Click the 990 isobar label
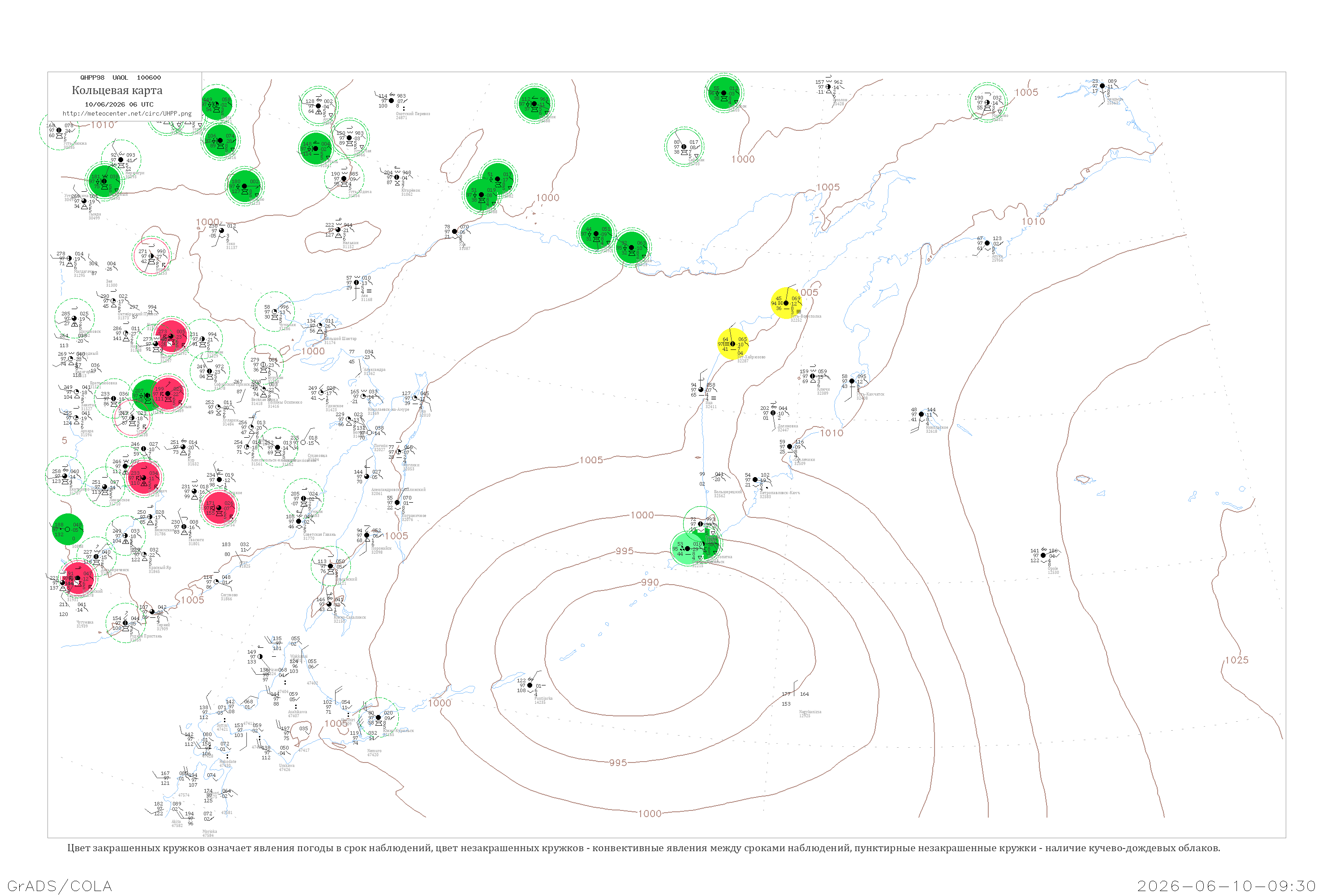 pyautogui.click(x=650, y=582)
